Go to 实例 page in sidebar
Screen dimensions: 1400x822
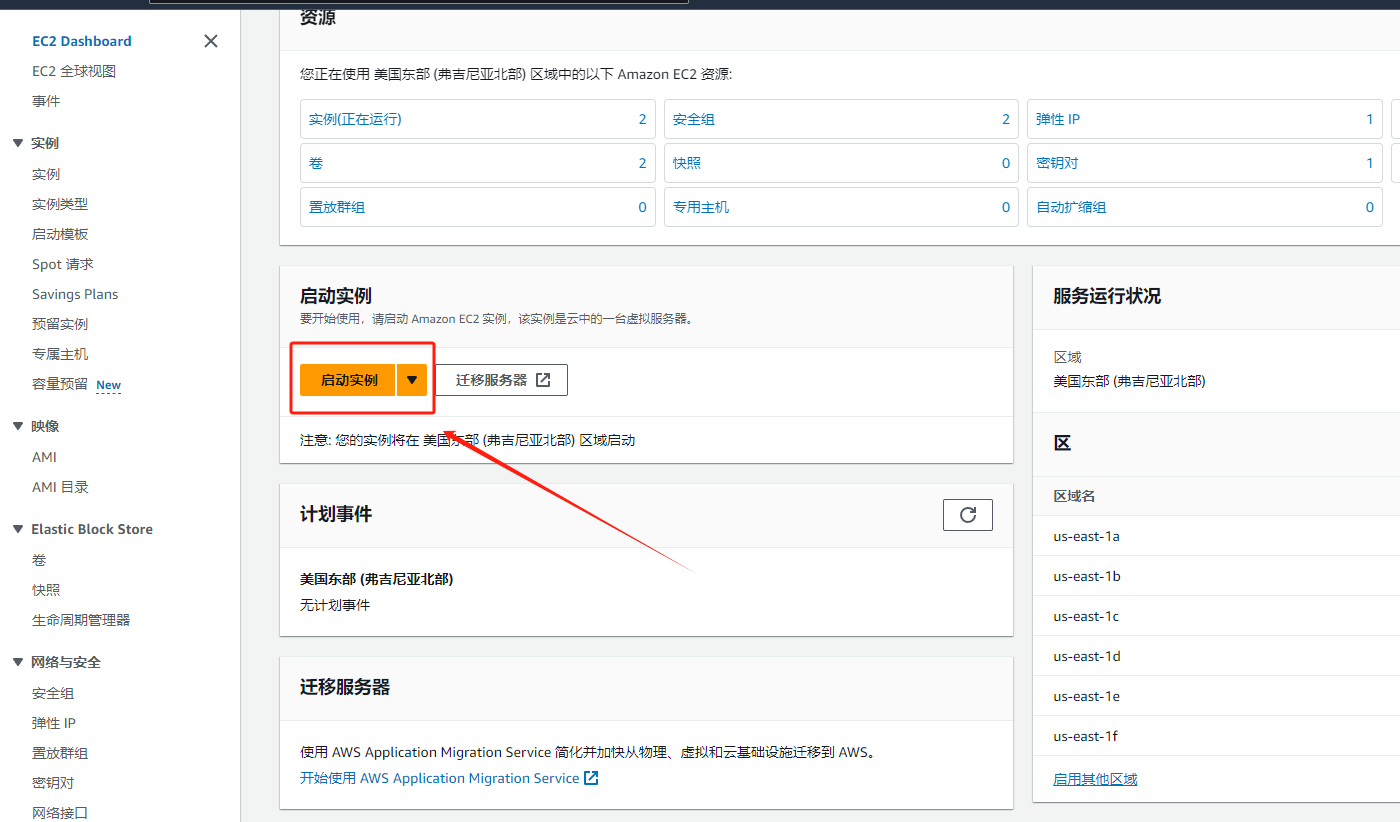pos(46,174)
